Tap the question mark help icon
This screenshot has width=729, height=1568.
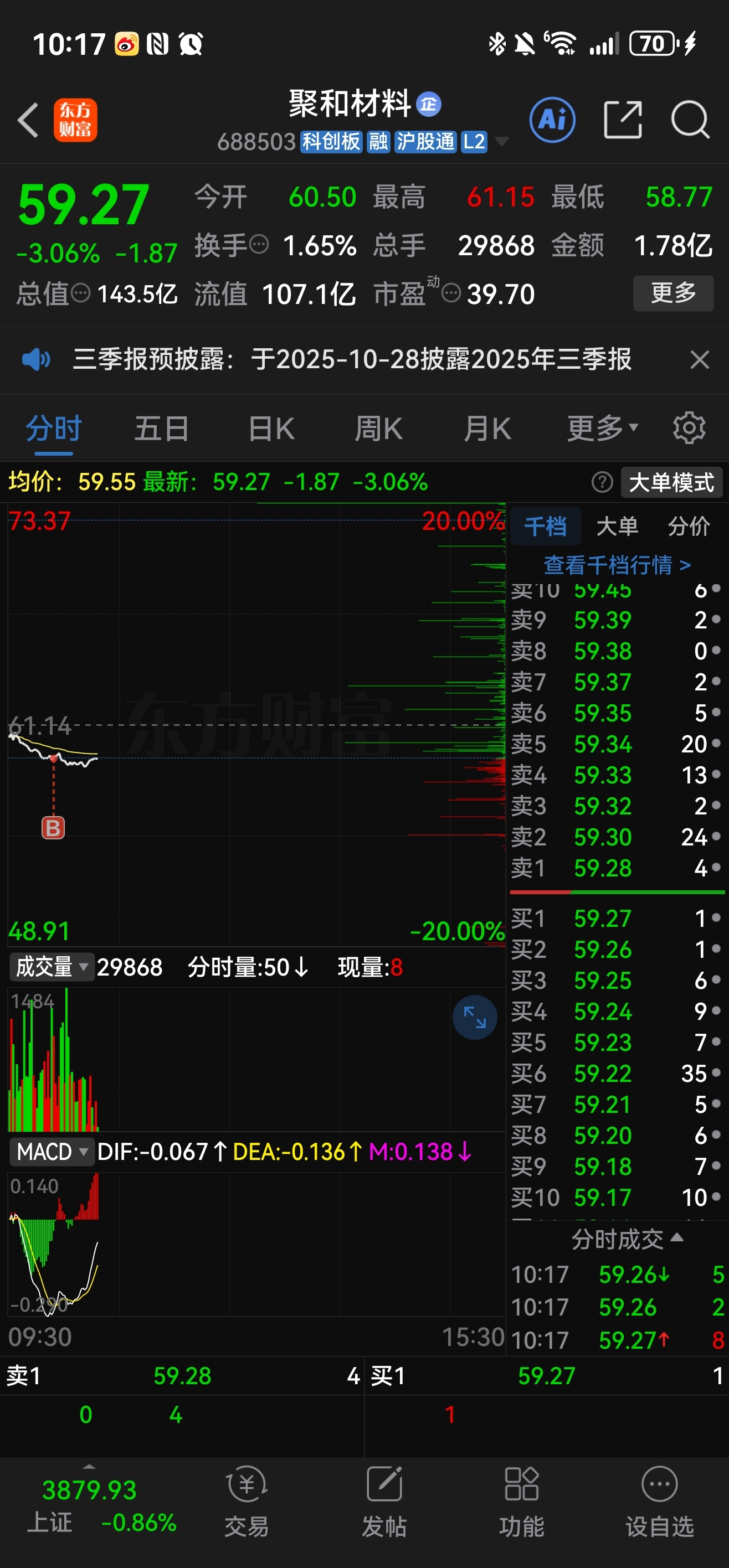[x=602, y=482]
